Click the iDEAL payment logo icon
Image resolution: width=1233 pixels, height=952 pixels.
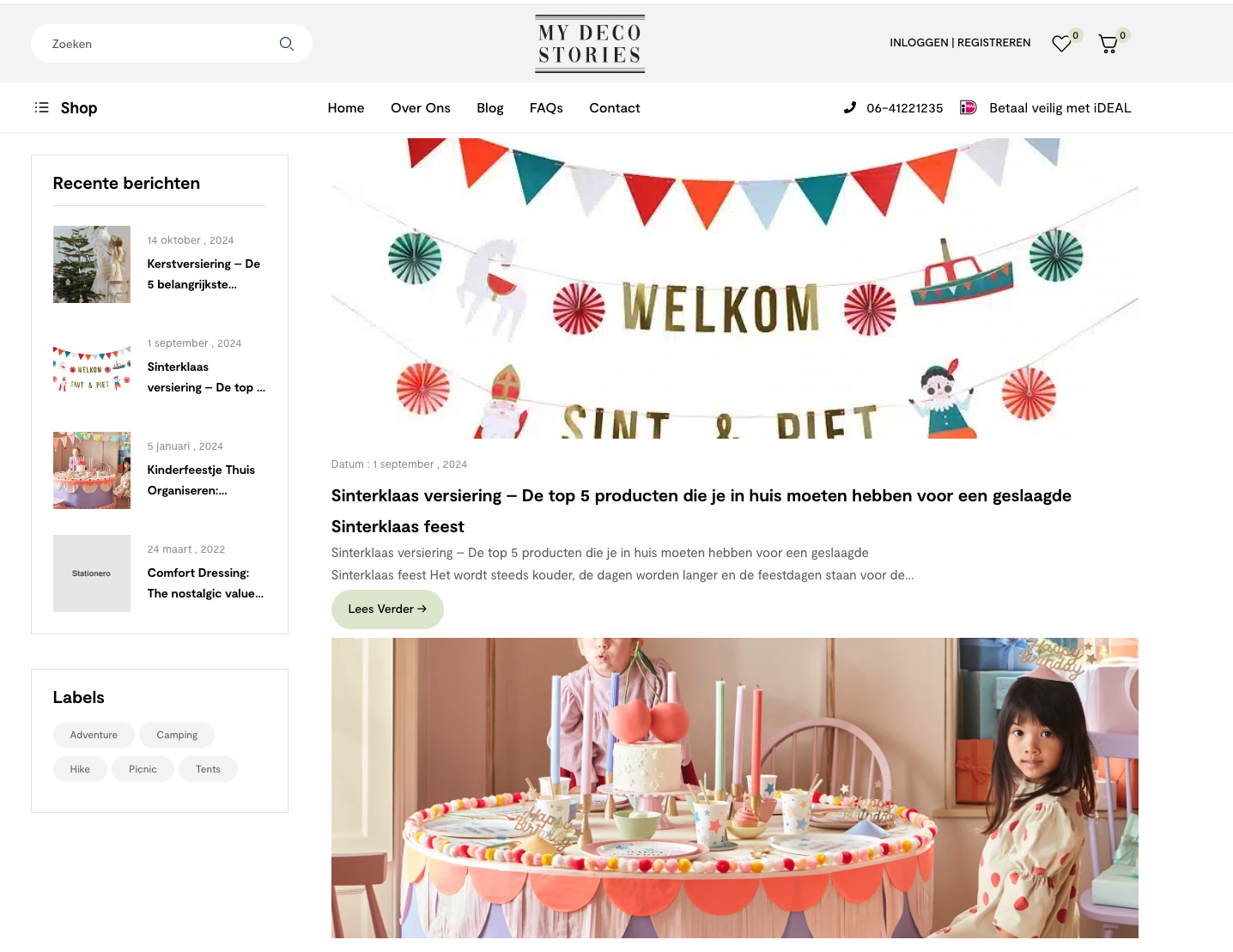point(969,107)
